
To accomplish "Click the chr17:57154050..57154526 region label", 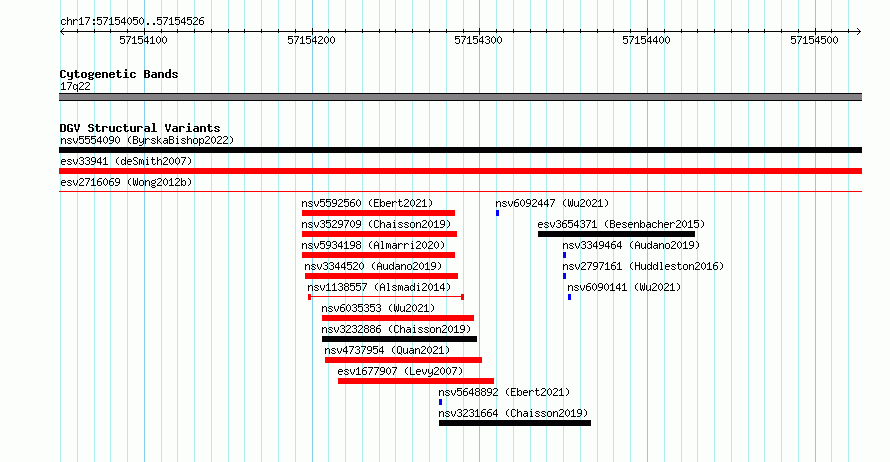I will (x=132, y=22).
